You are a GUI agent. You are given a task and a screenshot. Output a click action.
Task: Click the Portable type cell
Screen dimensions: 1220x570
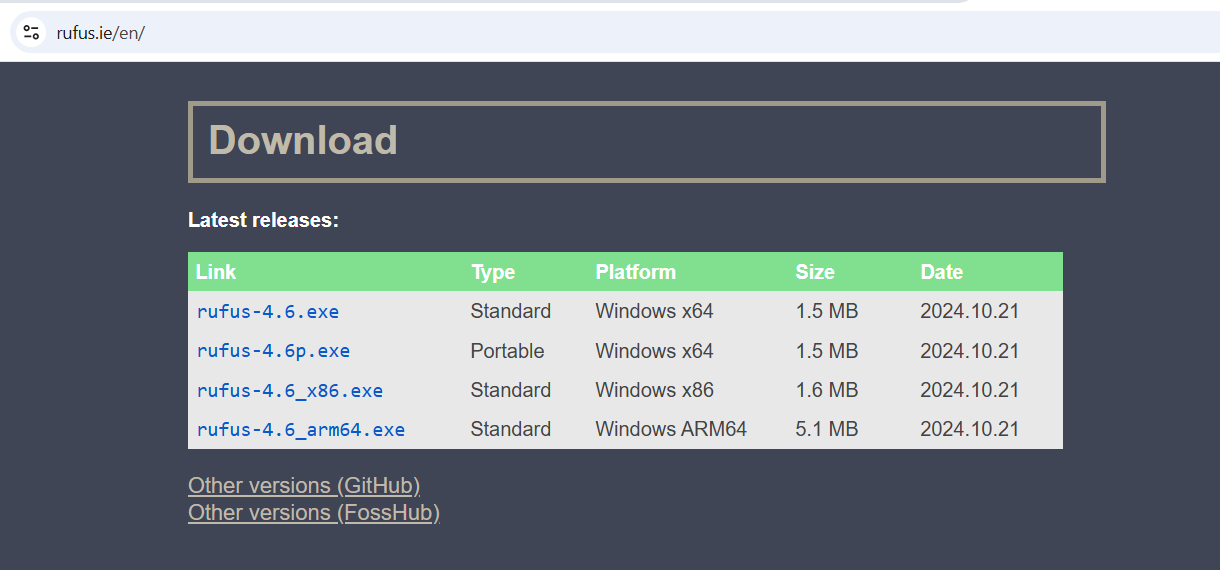508,351
